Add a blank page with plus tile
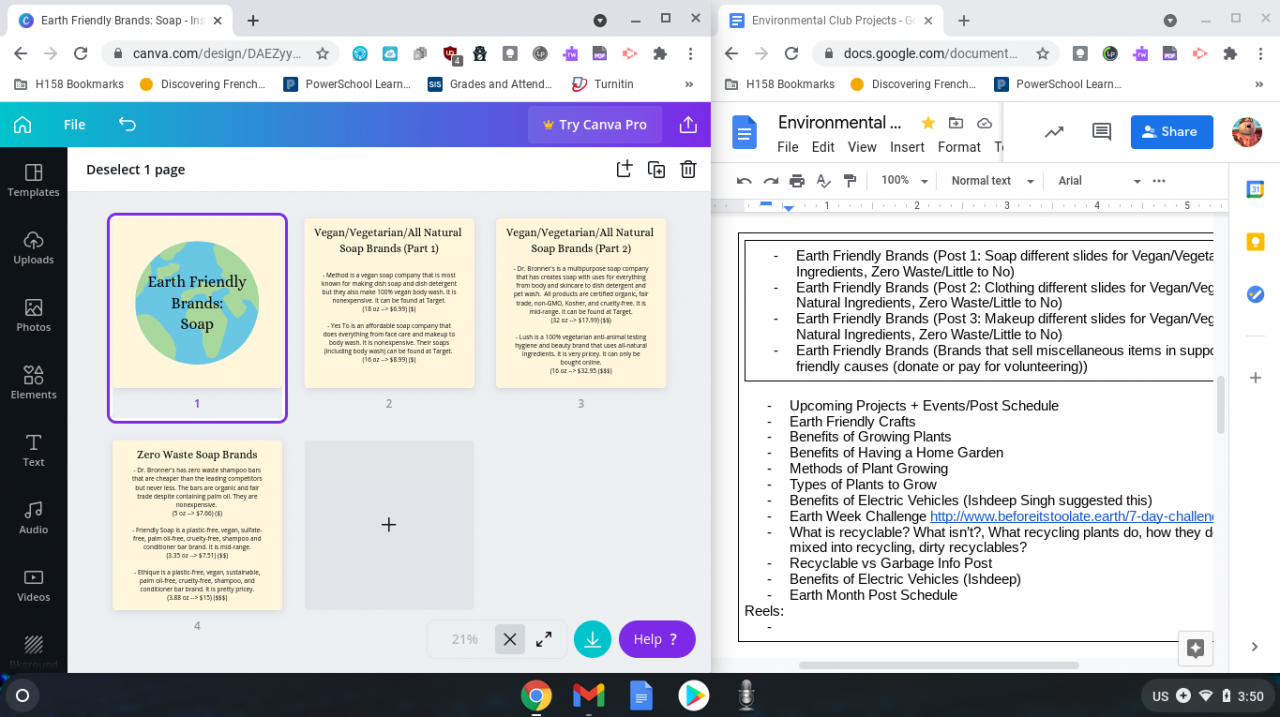The image size is (1280, 717). point(389,525)
